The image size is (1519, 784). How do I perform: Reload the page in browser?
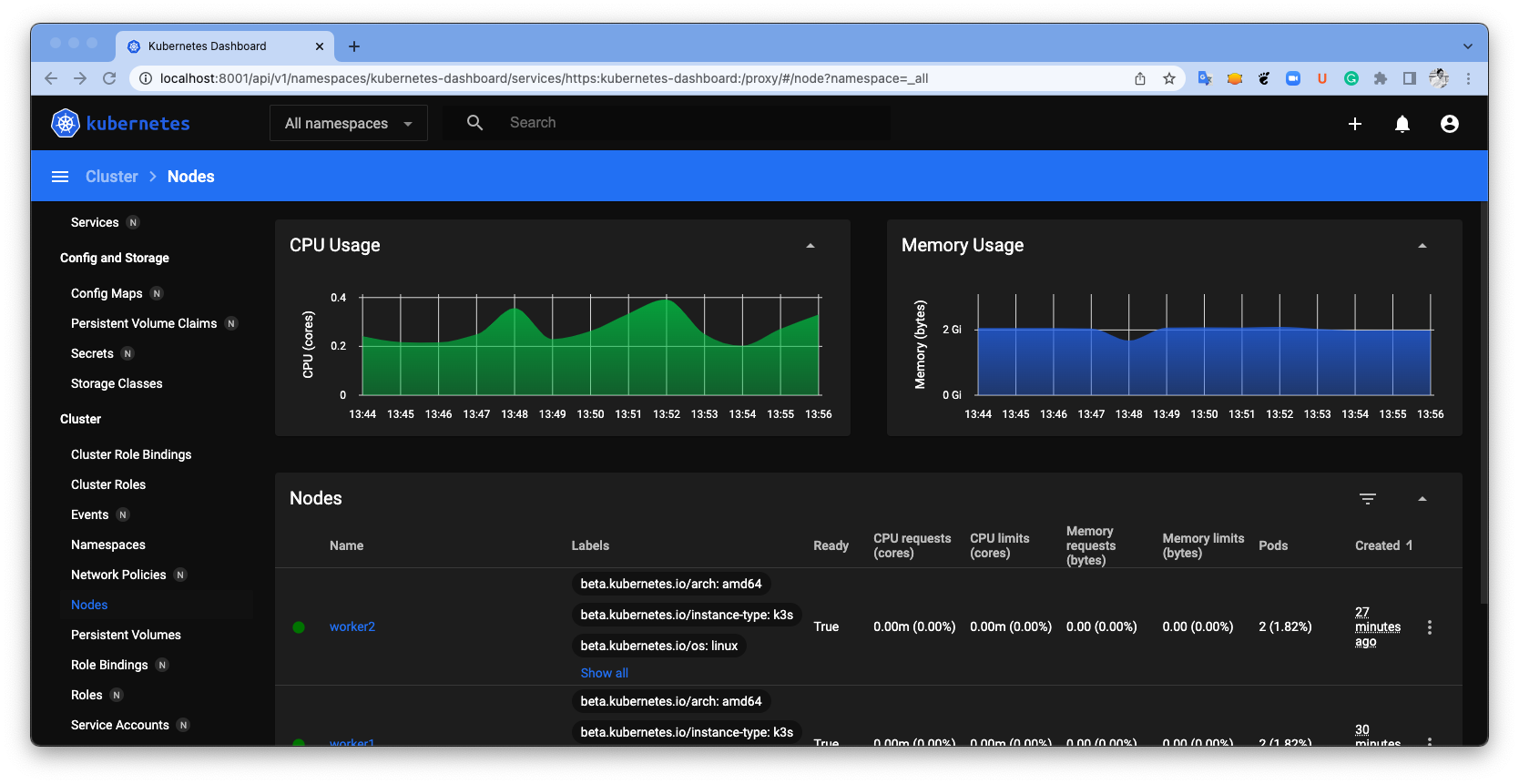pyautogui.click(x=109, y=78)
